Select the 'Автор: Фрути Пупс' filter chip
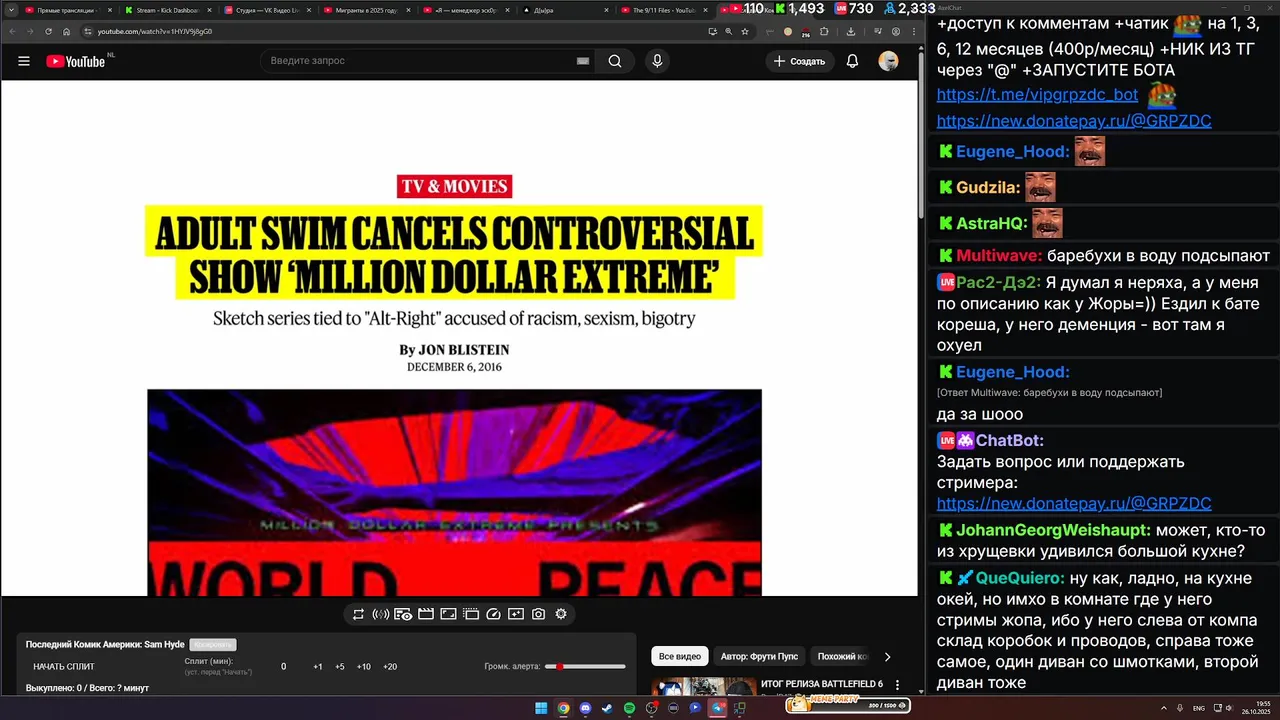The image size is (1280, 720). (759, 657)
